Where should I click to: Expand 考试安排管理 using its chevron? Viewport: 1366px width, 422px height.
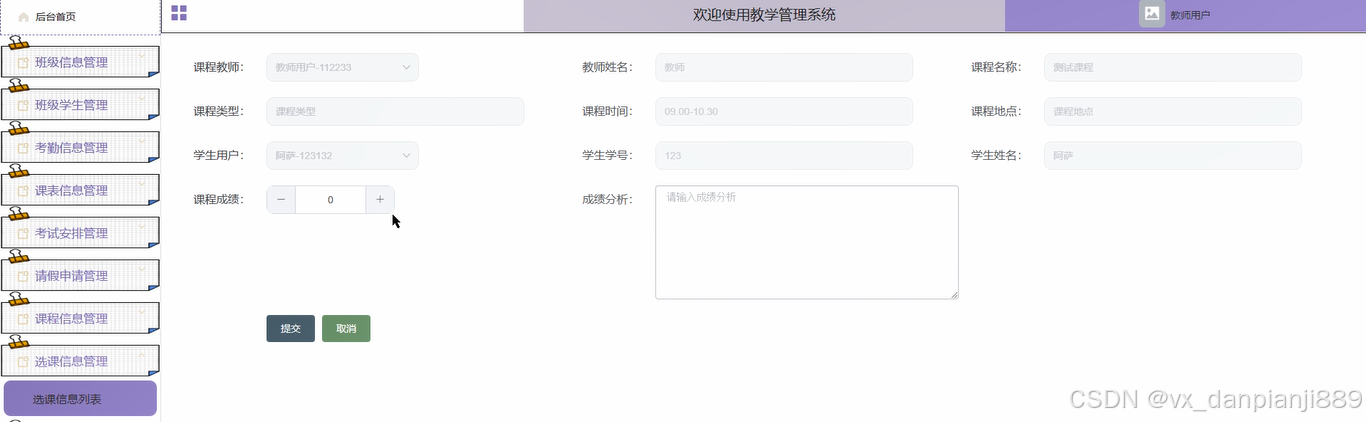click(x=142, y=226)
